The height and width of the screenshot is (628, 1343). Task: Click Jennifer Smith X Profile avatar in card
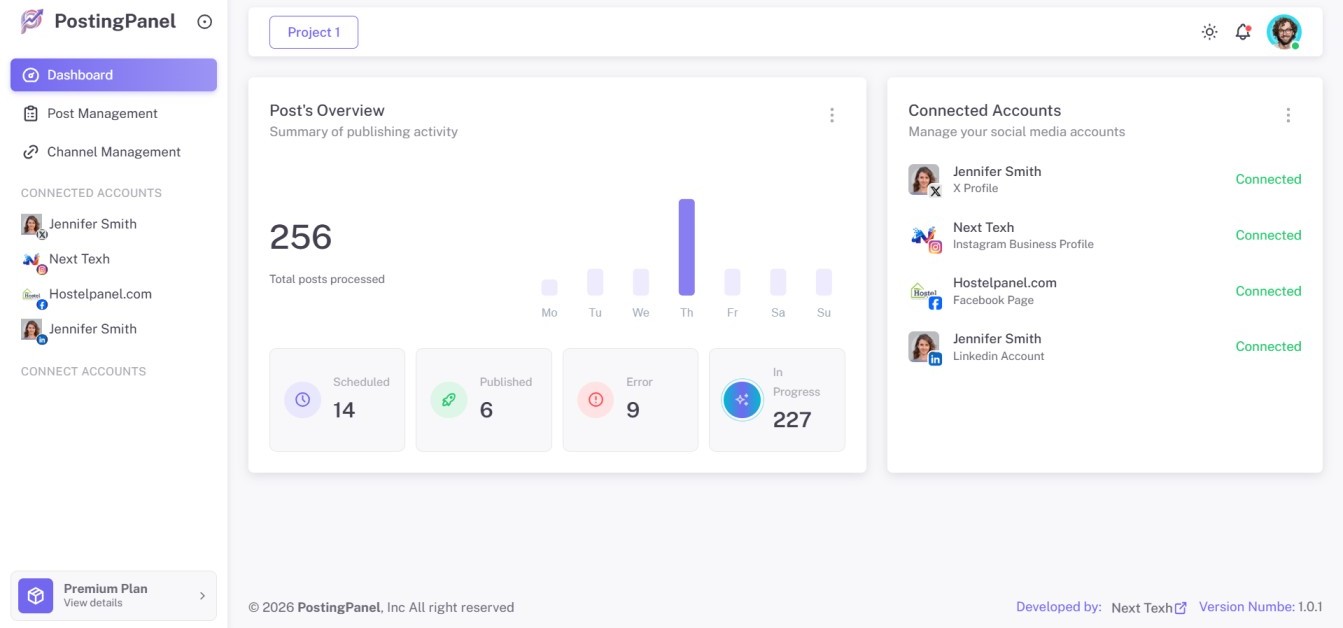pos(924,180)
